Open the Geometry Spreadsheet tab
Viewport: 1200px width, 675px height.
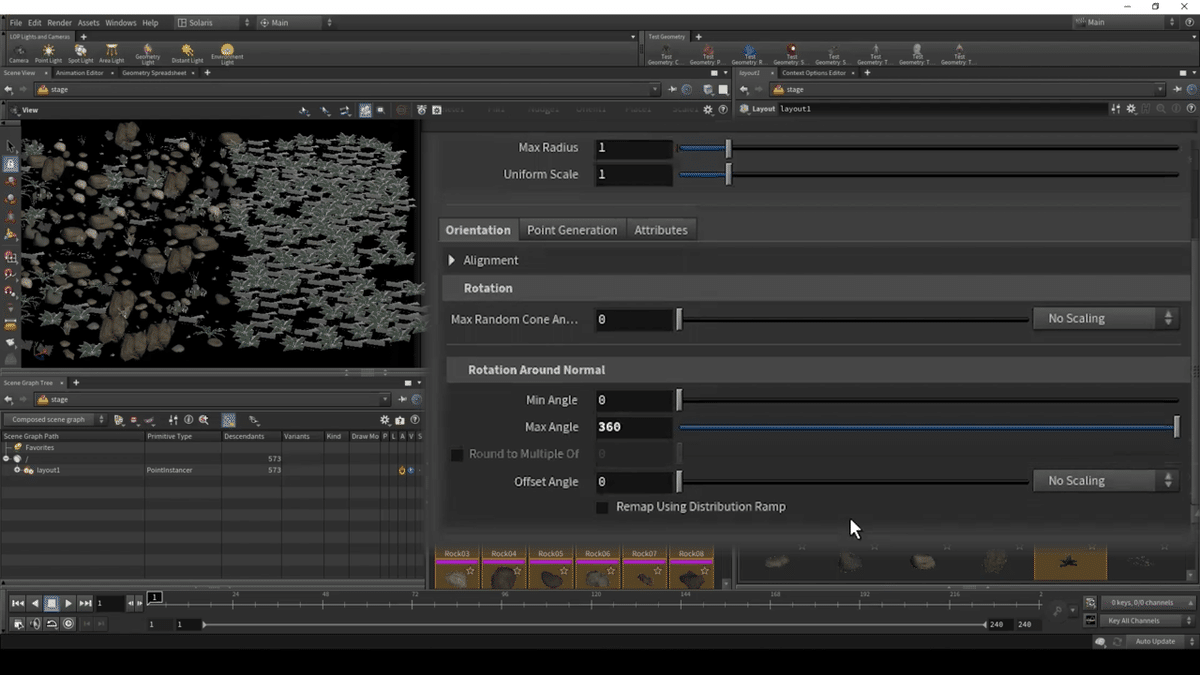pos(156,73)
